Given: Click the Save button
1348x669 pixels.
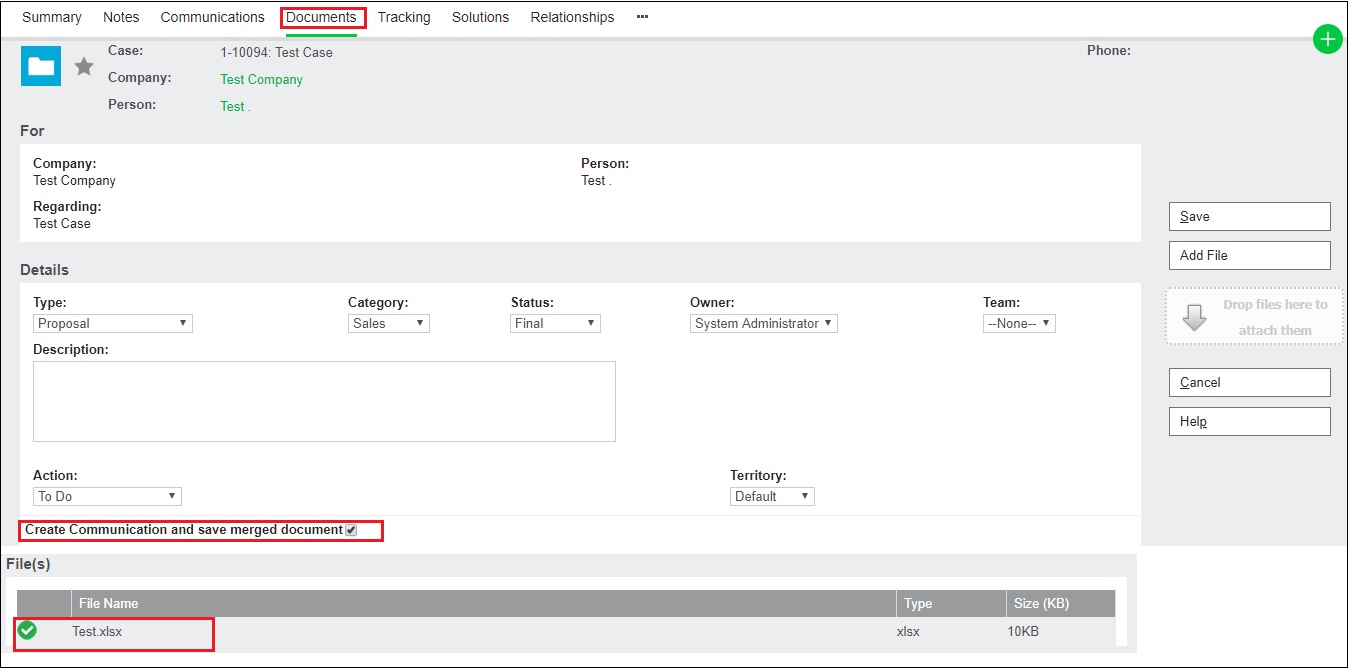Looking at the screenshot, I should 1249,216.
